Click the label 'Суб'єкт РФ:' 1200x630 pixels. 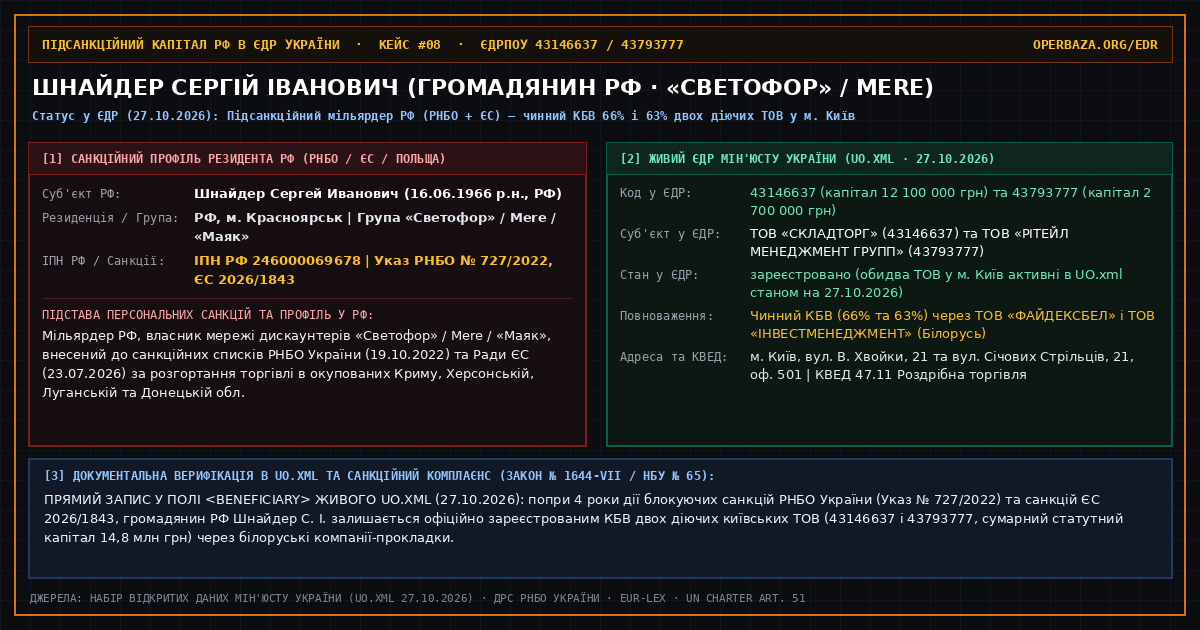(x=82, y=194)
